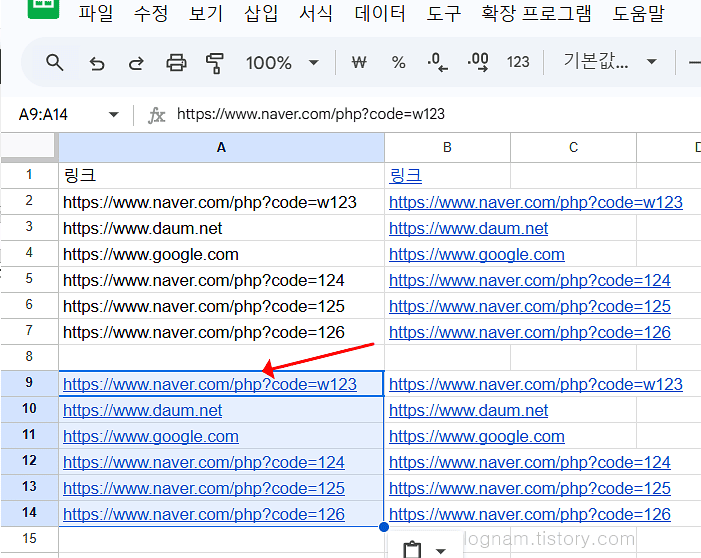Image resolution: width=701 pixels, height=558 pixels.
Task: Open the 확장 프로그램 menu
Action: 536,13
